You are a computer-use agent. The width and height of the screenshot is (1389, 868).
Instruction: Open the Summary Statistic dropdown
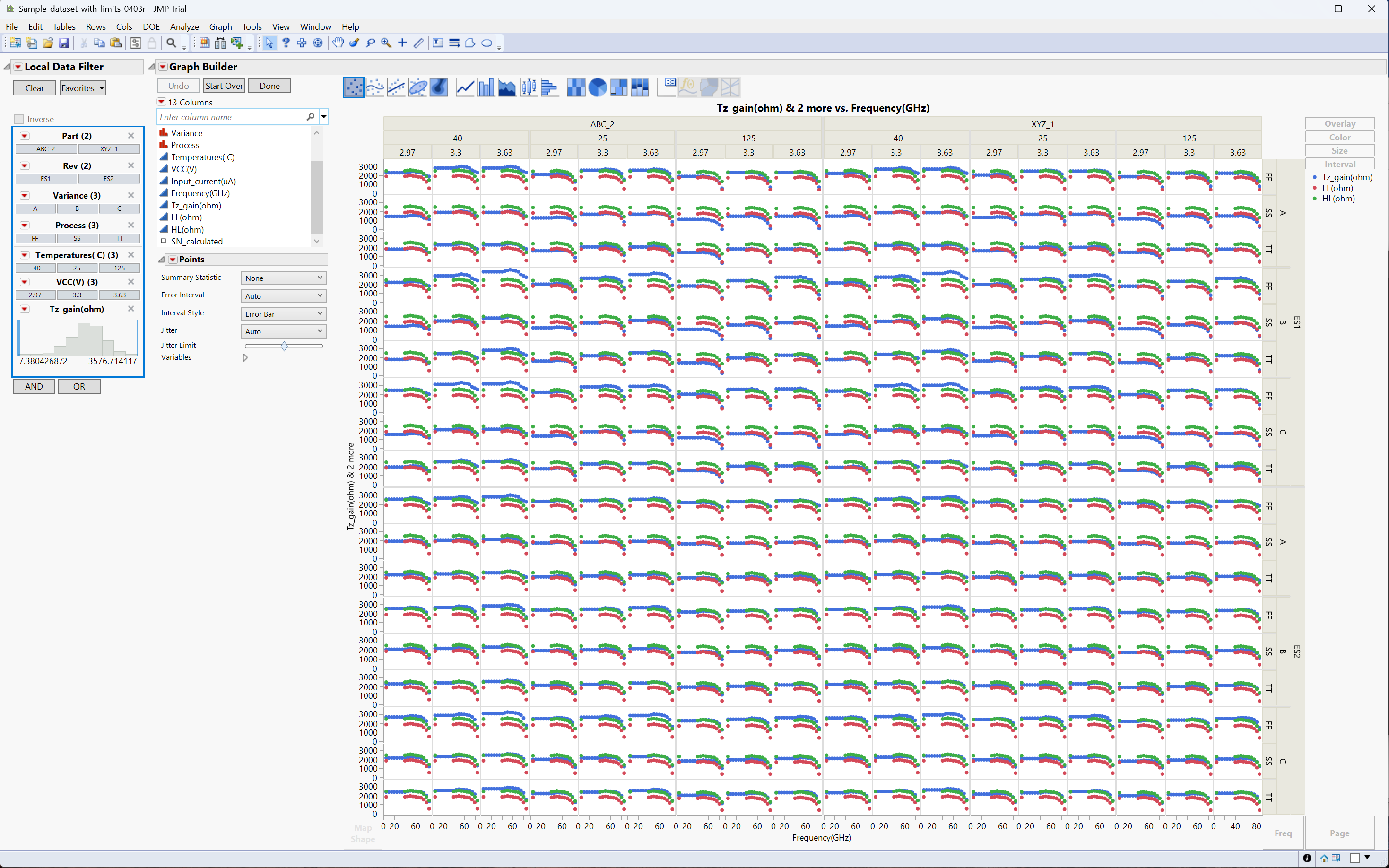coord(284,278)
